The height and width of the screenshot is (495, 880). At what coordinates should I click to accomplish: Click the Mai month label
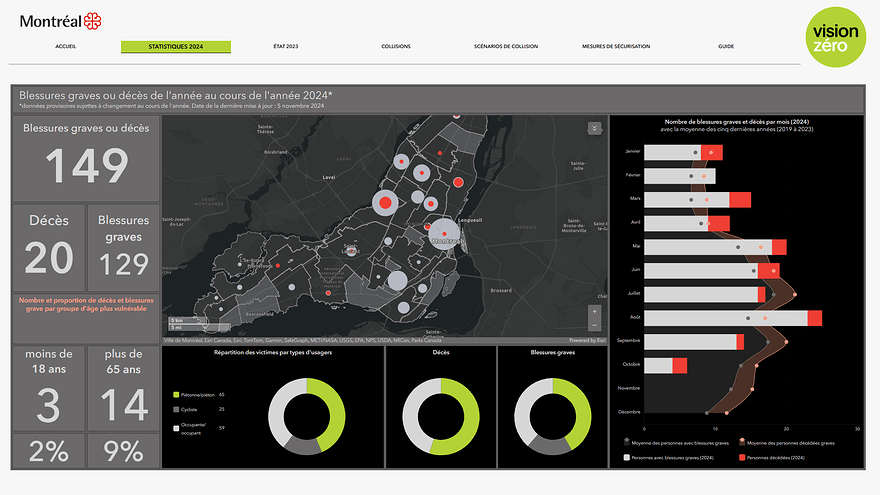coord(636,246)
